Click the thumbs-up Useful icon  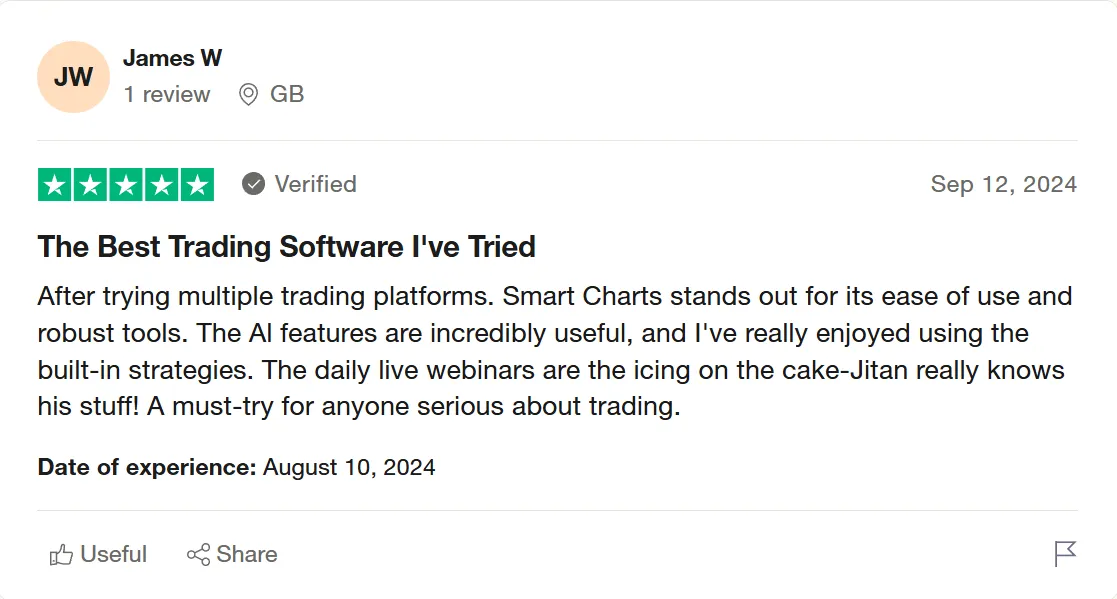click(61, 555)
